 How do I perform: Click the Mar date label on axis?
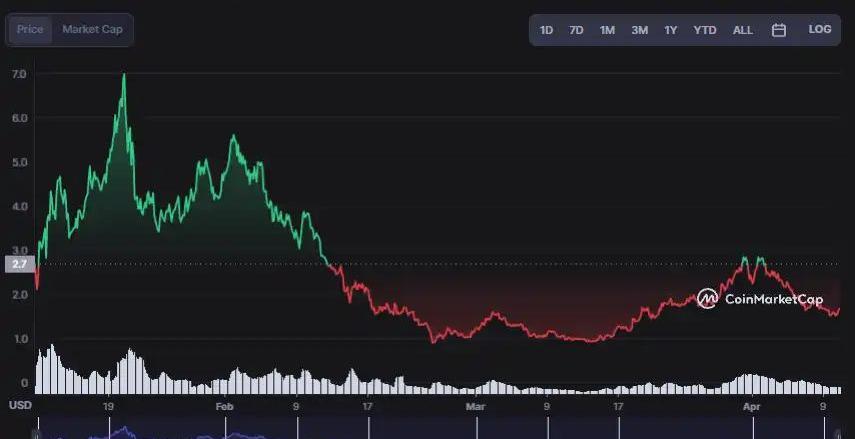click(x=475, y=407)
